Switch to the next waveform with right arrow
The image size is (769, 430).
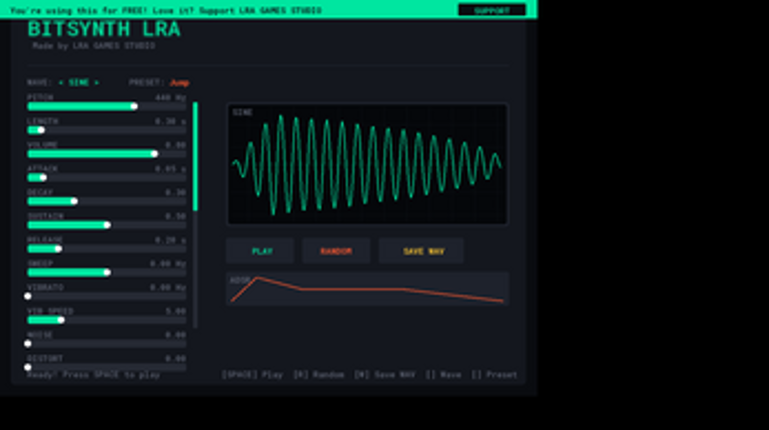tap(97, 82)
